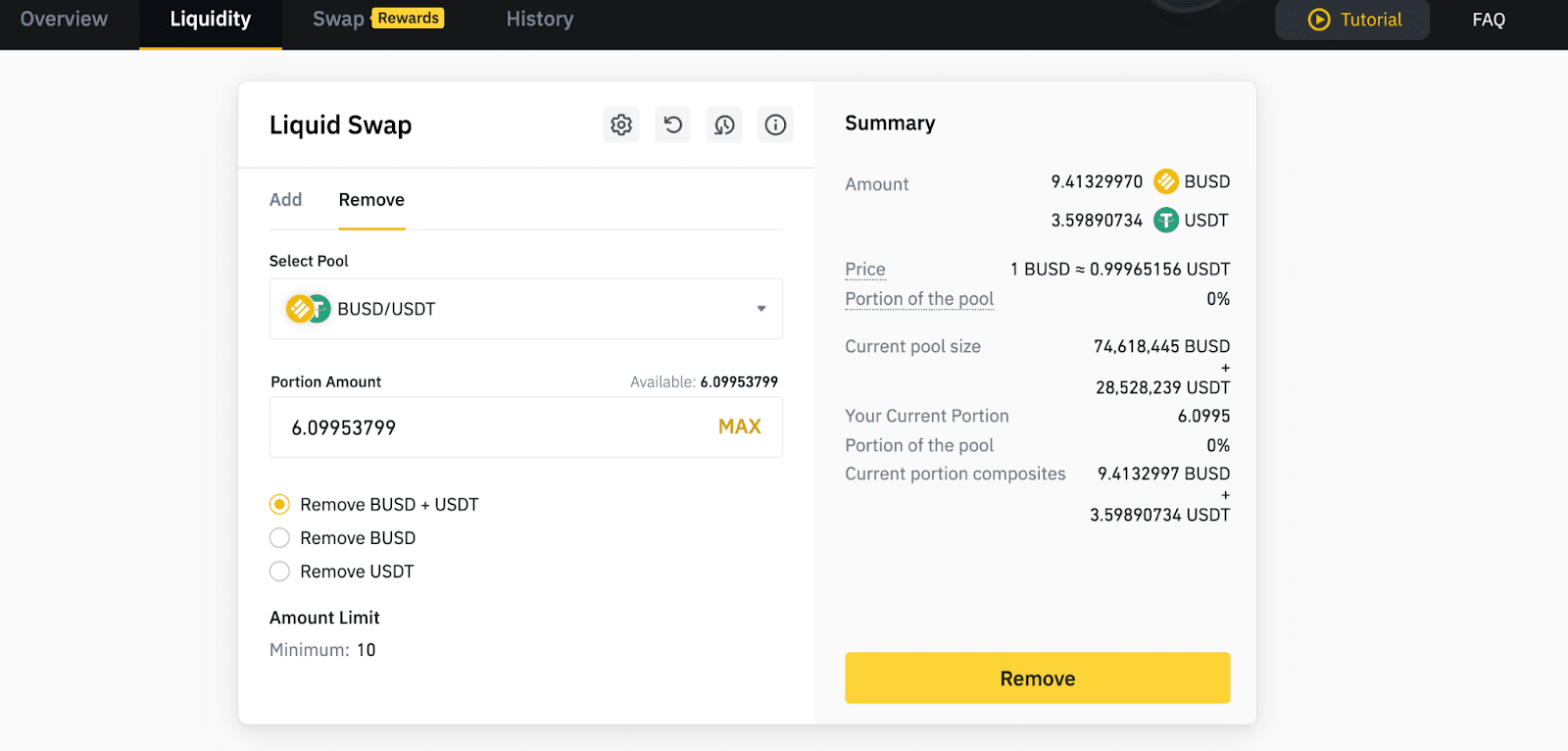
Task: Click the 3.59890734 amount beside the USDT icon
Action: pyautogui.click(x=1097, y=220)
